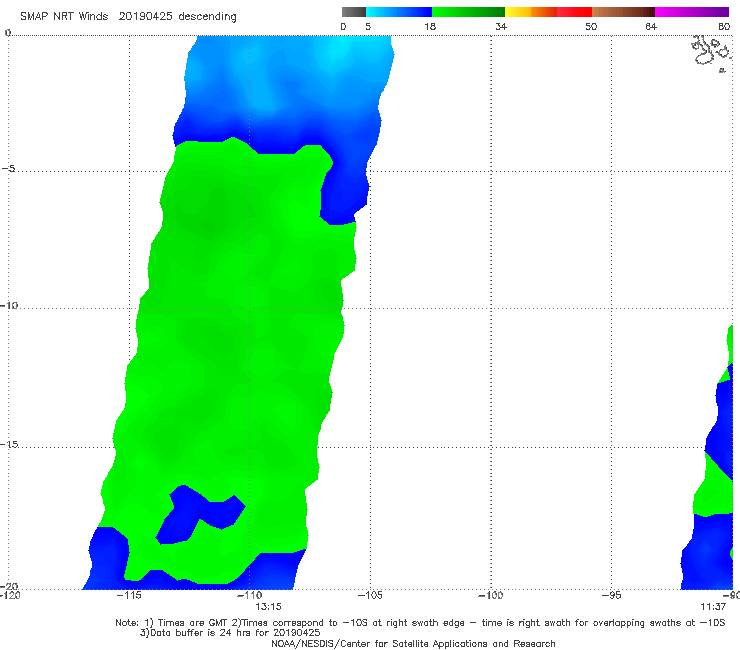The width and height of the screenshot is (740, 650).
Task: Click the light cyan region atop the swath
Action: tap(337, 52)
